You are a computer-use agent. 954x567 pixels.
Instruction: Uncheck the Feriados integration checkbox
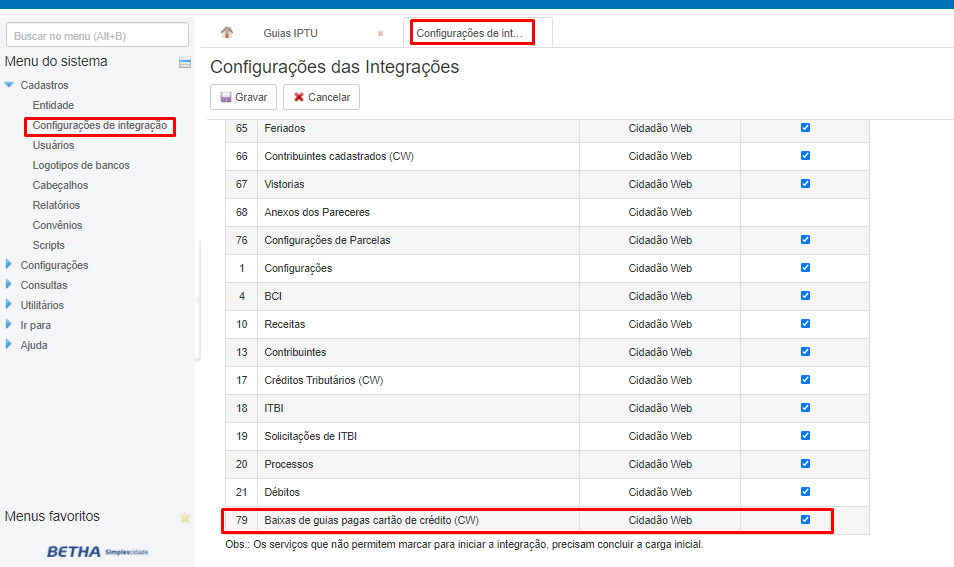click(805, 128)
